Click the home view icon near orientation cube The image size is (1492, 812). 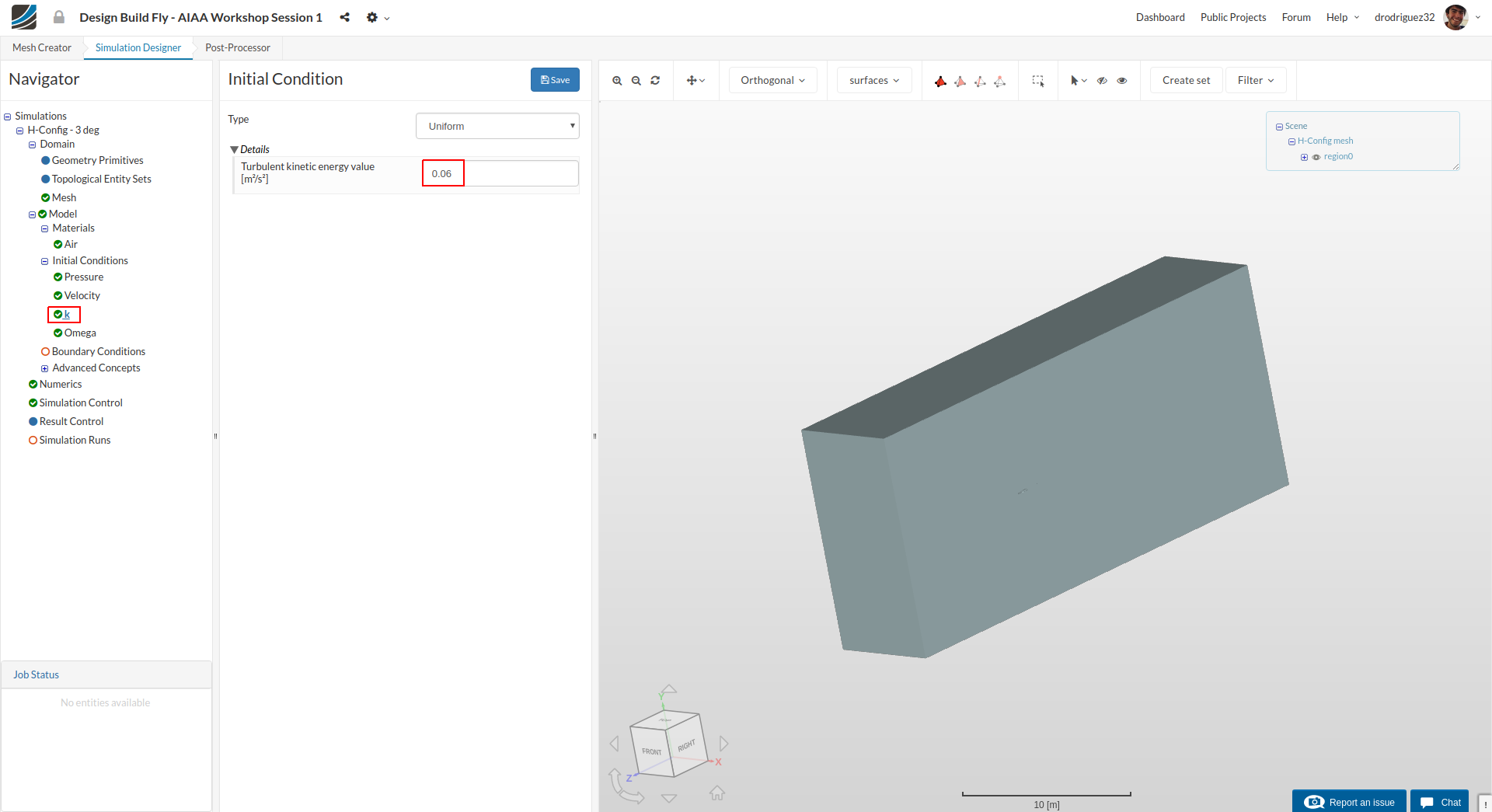716,793
